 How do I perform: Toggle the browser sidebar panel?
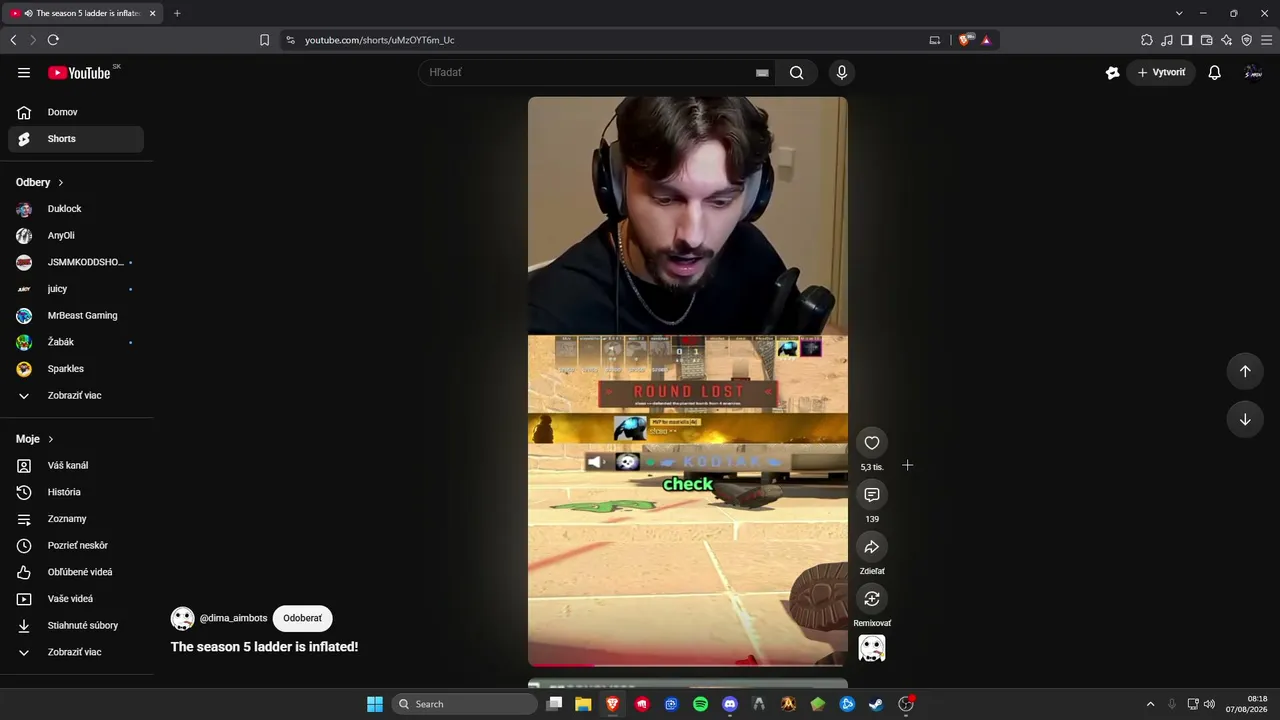click(x=1186, y=40)
